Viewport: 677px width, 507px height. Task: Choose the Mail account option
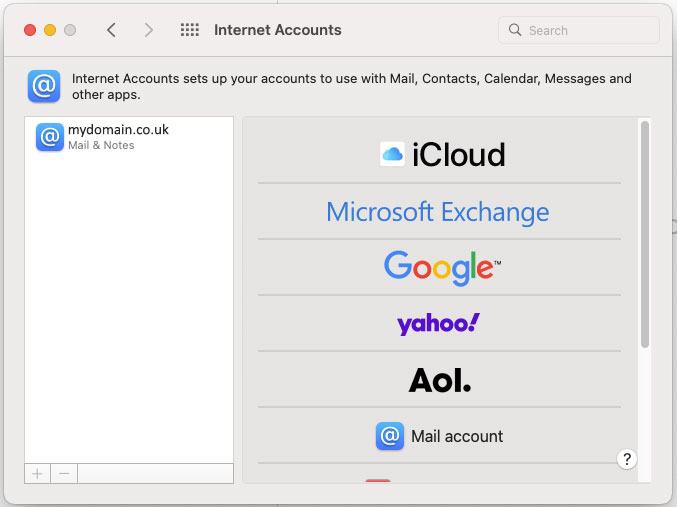click(440, 436)
